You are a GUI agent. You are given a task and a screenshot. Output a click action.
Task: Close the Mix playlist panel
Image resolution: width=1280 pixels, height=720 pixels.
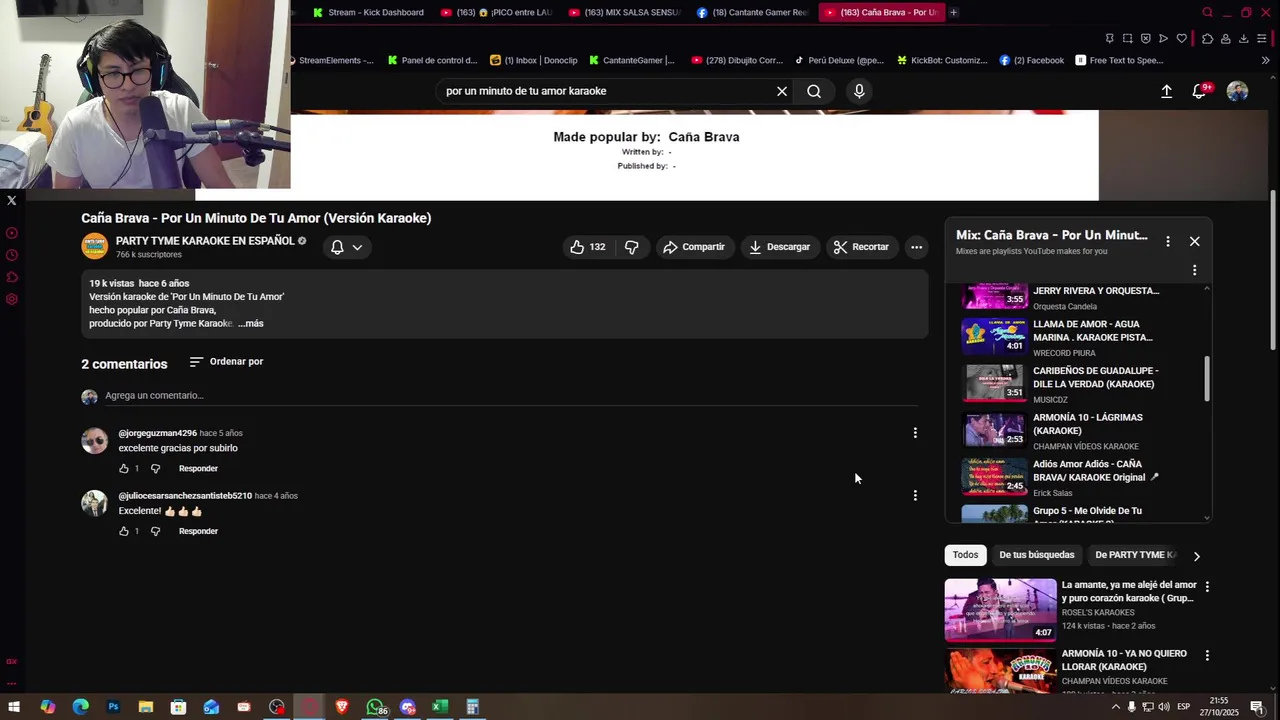[1194, 241]
